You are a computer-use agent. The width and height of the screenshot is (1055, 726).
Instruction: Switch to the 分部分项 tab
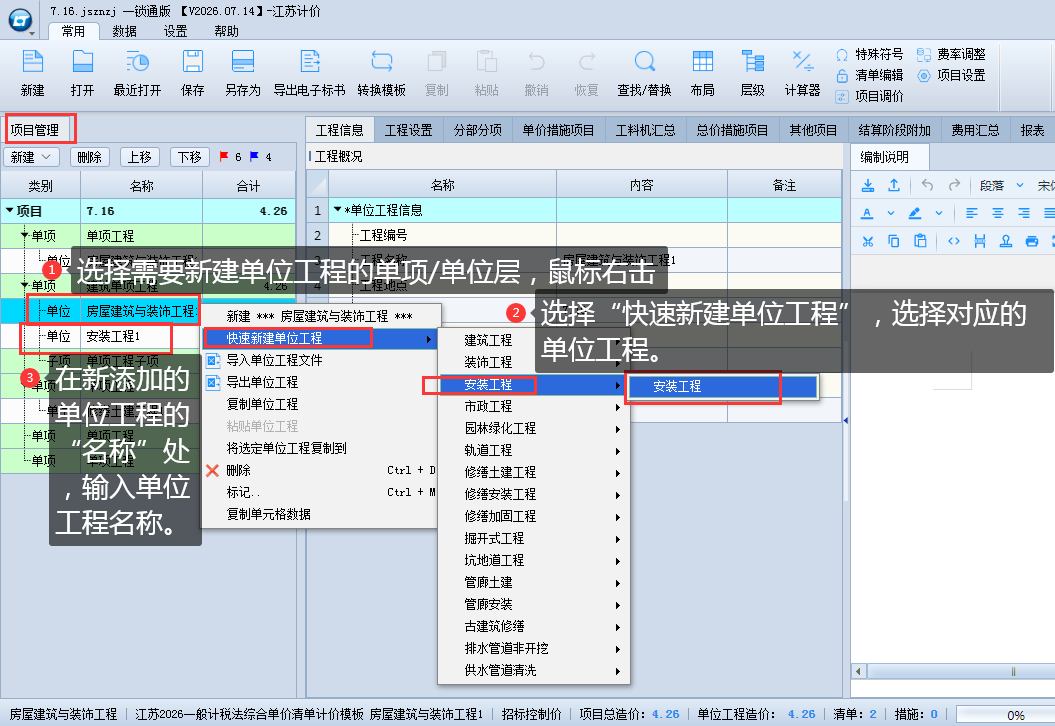[478, 130]
